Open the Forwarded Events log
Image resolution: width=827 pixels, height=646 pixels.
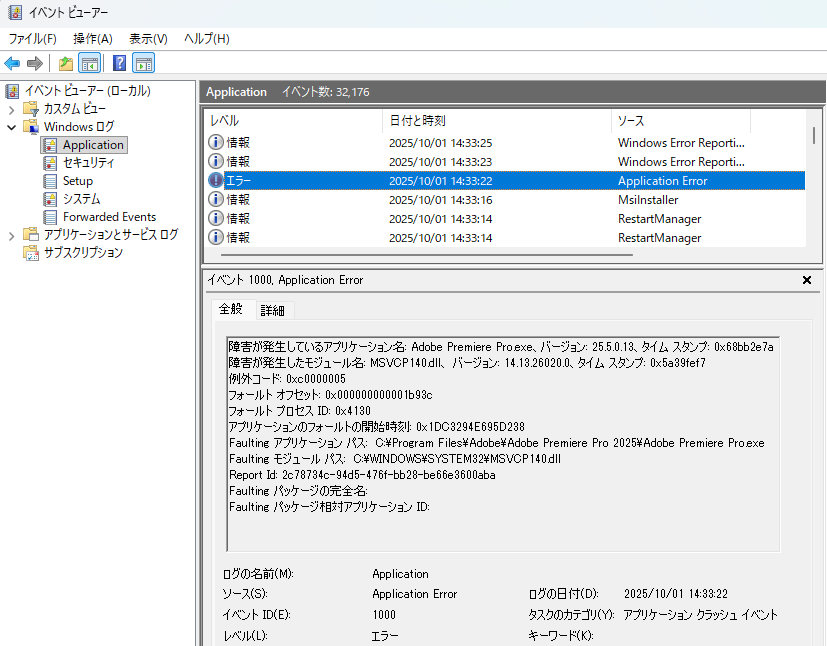[109, 217]
